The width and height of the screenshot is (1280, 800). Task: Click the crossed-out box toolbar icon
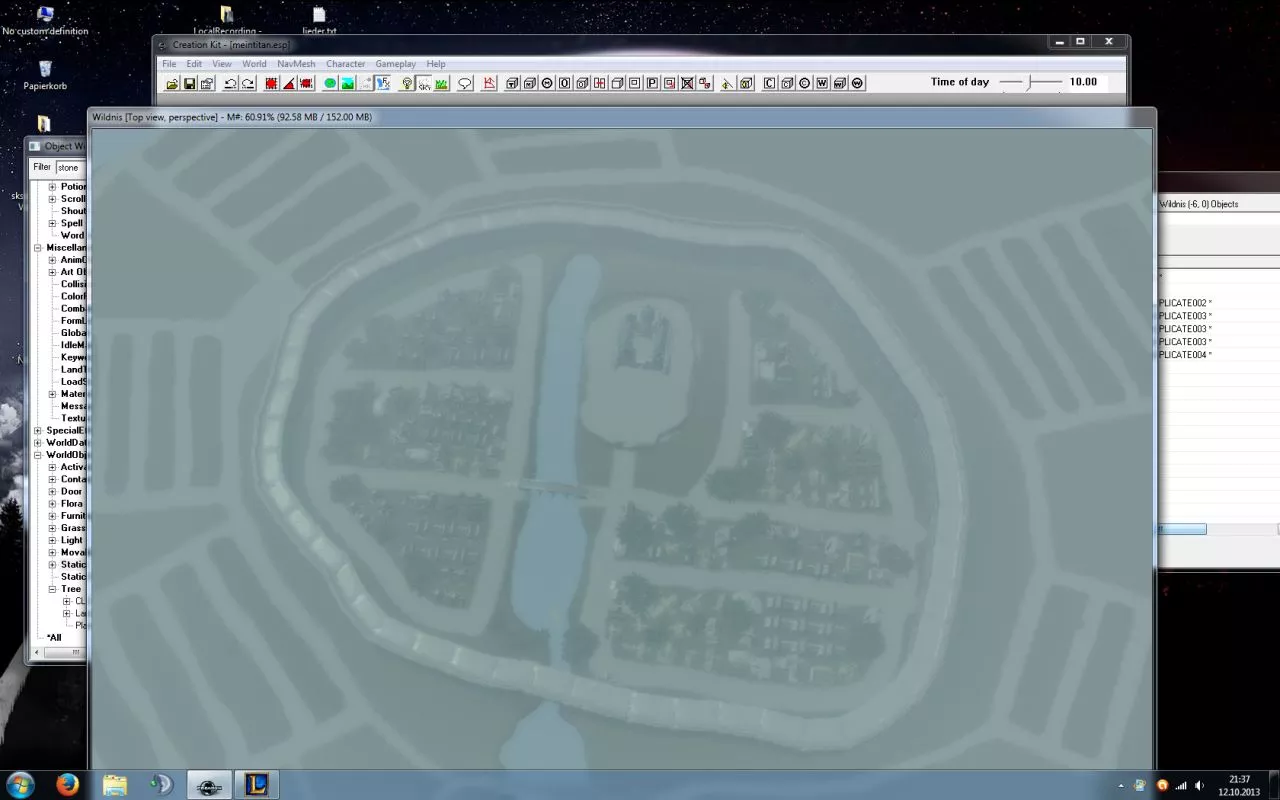click(x=687, y=83)
